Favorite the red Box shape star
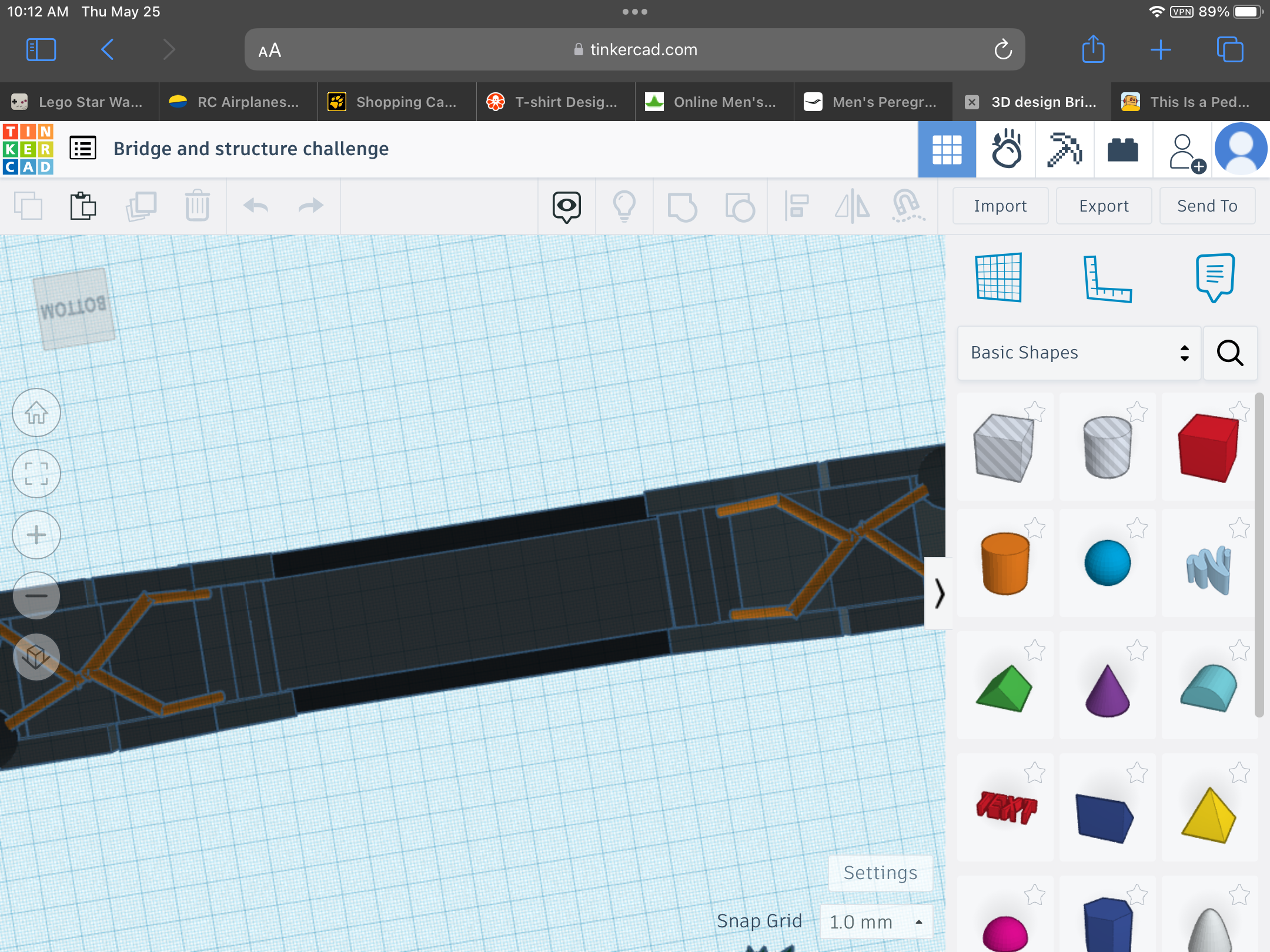1270x952 pixels. 1239,411
